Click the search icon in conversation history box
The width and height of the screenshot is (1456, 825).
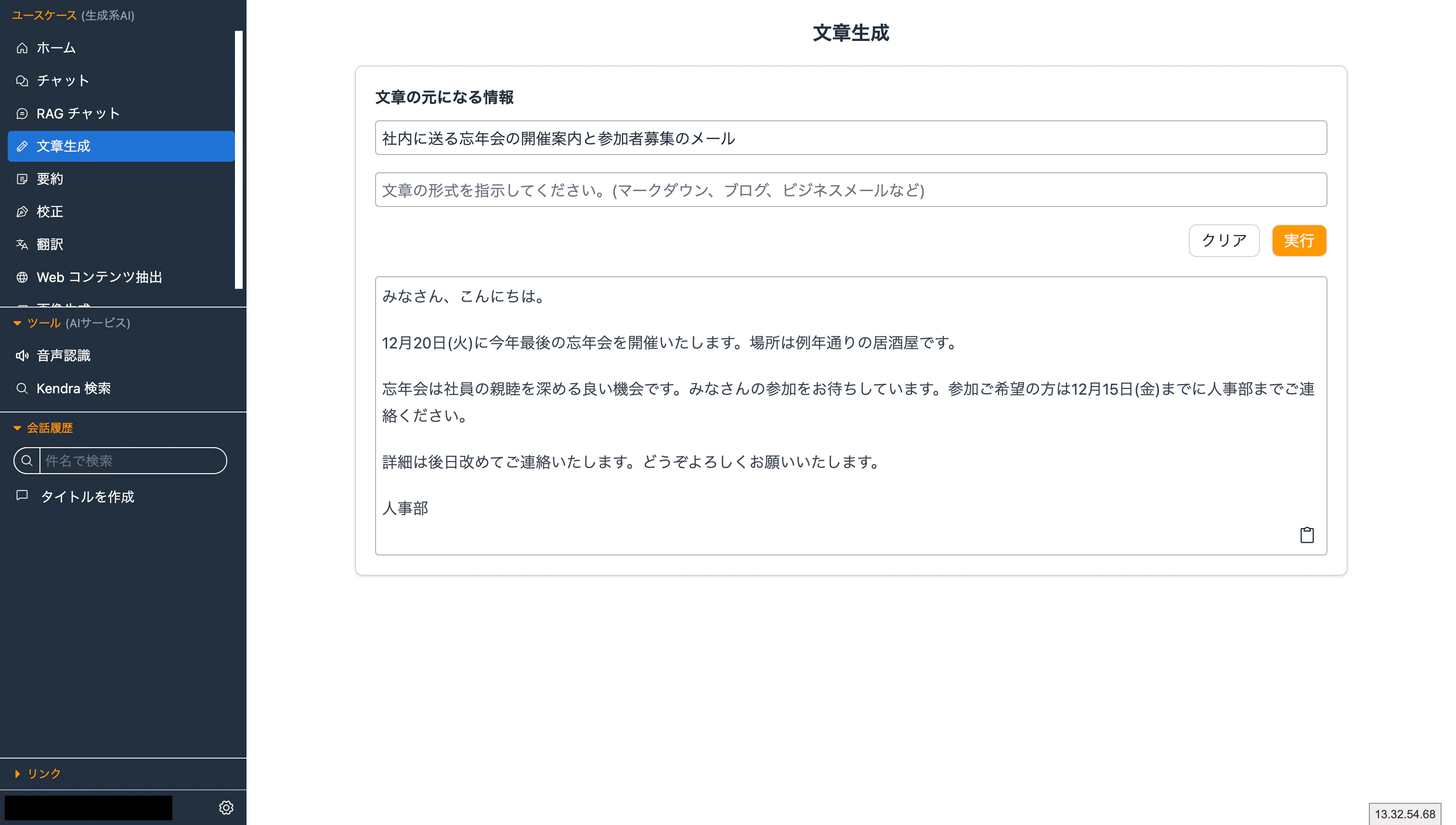click(x=26, y=461)
